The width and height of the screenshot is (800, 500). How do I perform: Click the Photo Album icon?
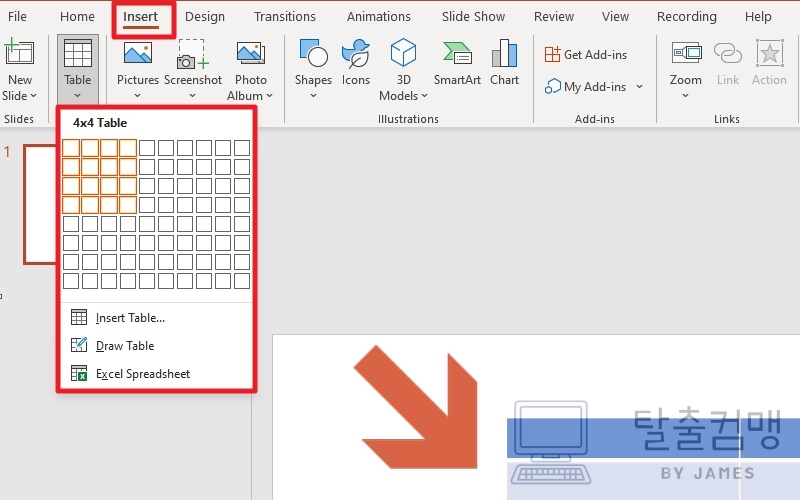pyautogui.click(x=251, y=53)
